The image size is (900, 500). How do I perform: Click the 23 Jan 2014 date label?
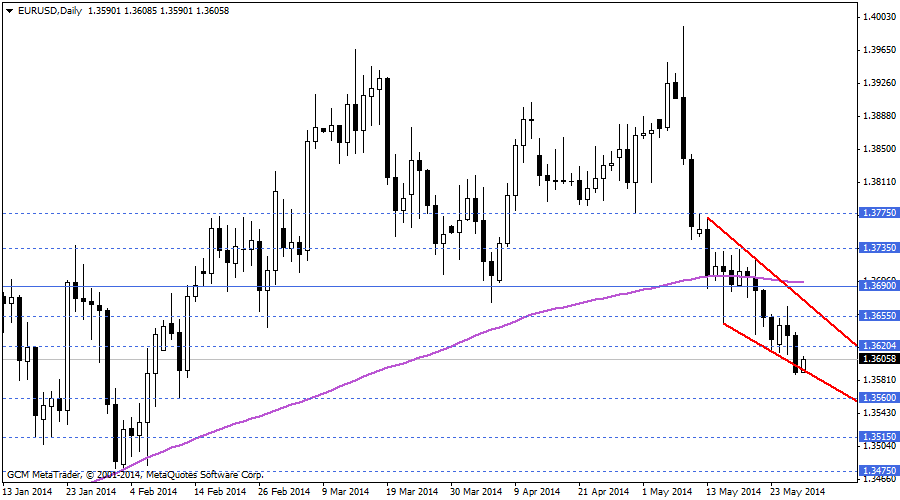tap(91, 492)
